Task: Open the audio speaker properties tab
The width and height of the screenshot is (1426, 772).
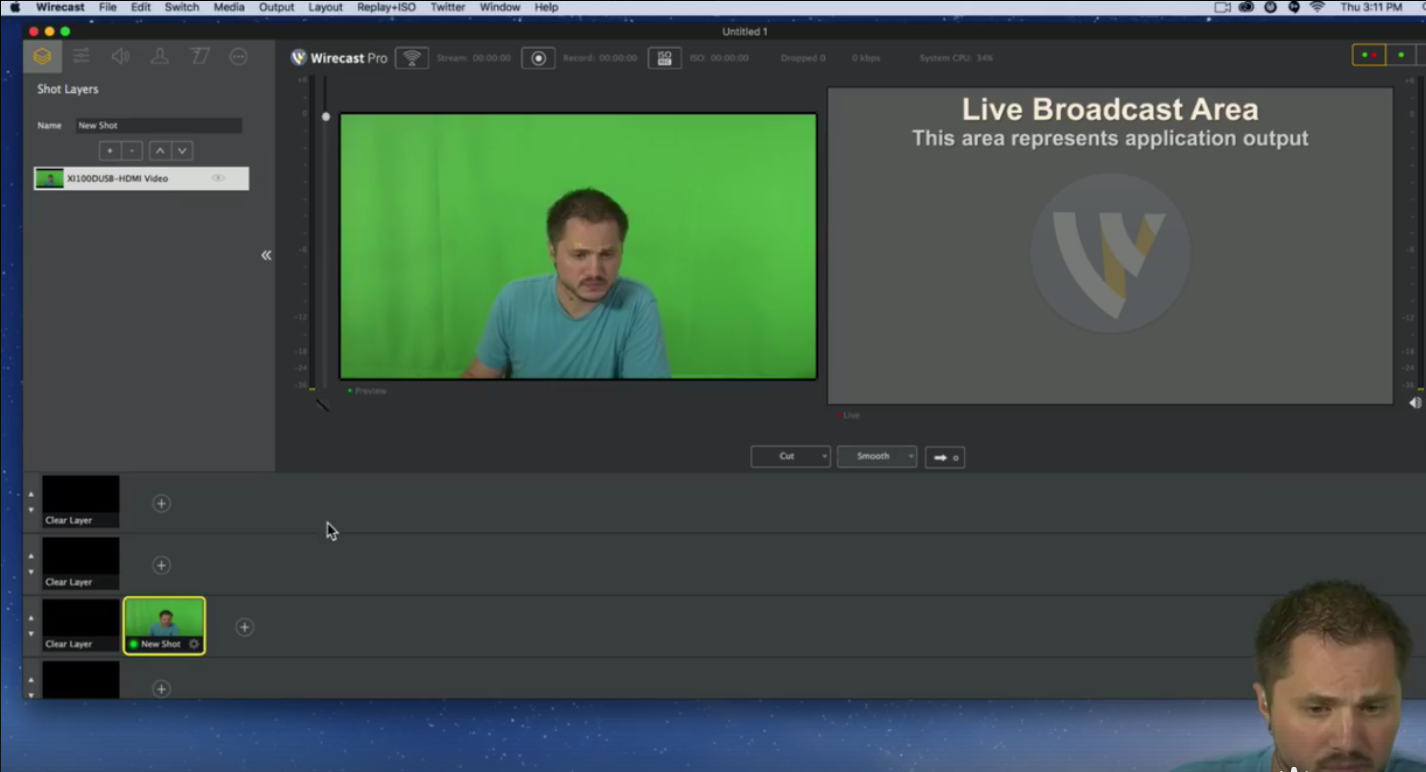Action: point(120,57)
